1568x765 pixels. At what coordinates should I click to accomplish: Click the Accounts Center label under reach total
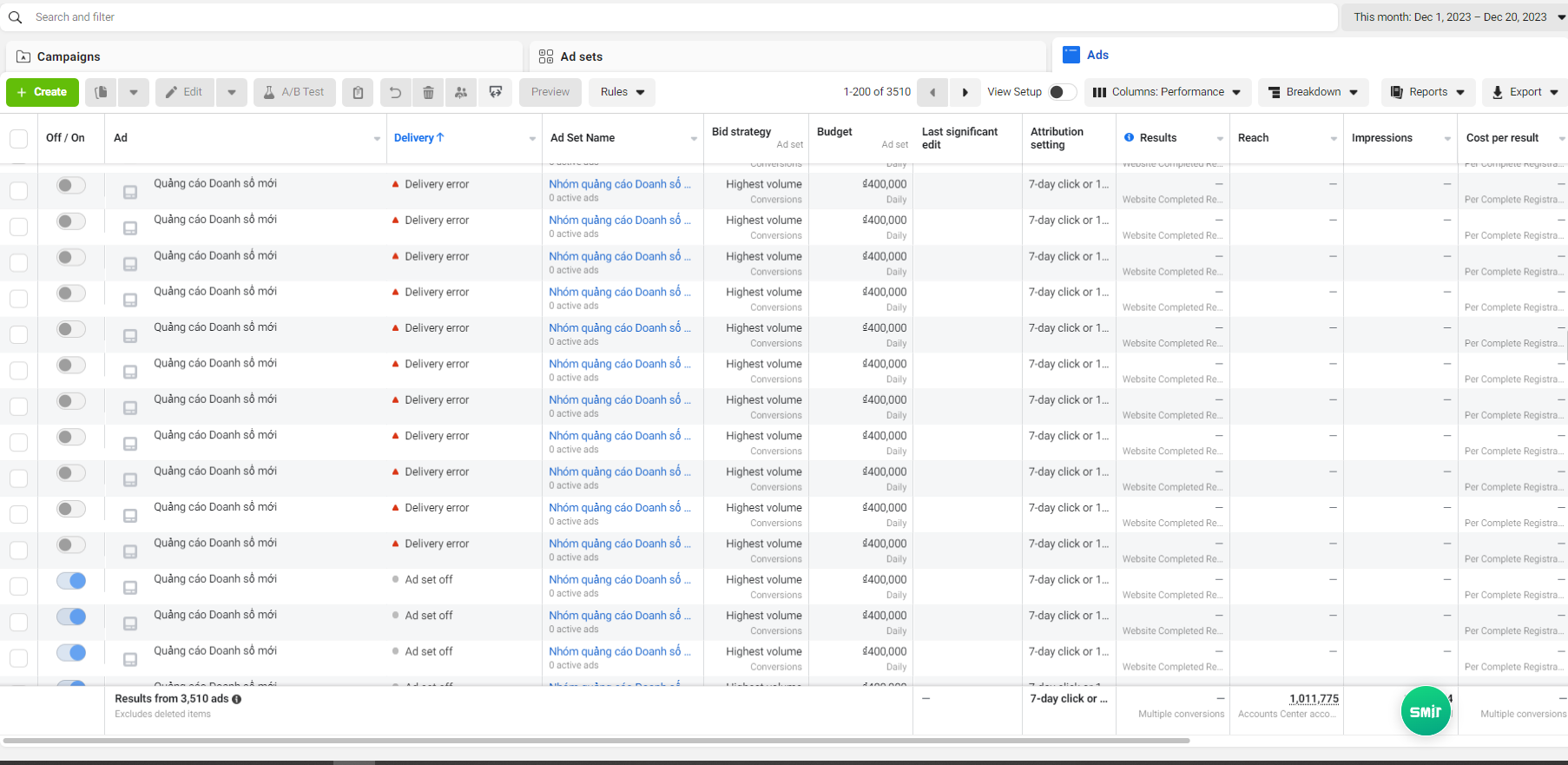pyautogui.click(x=1287, y=715)
